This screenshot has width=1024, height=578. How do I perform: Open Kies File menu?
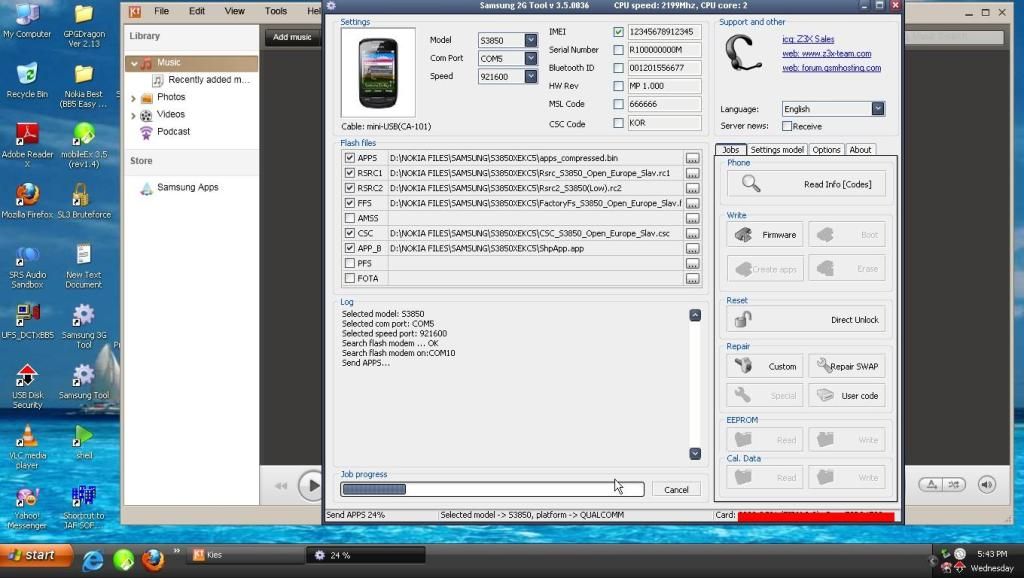click(x=161, y=11)
